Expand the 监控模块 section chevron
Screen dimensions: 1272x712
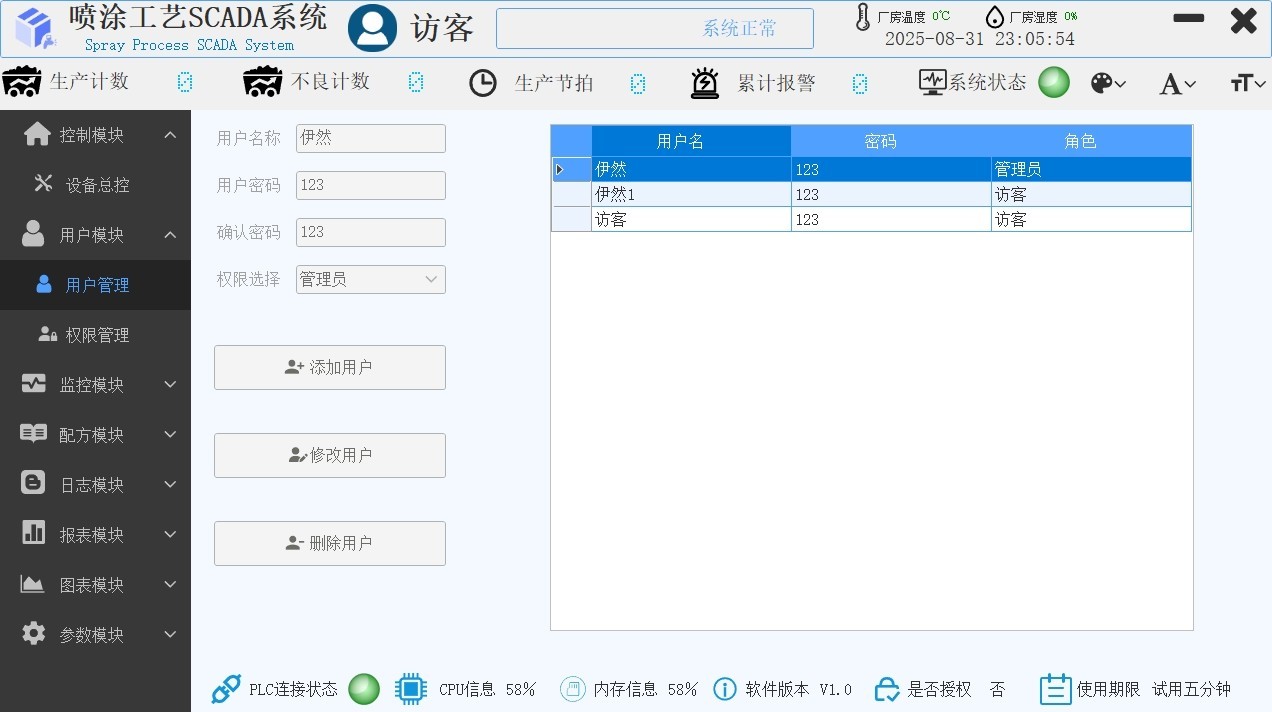[170, 384]
